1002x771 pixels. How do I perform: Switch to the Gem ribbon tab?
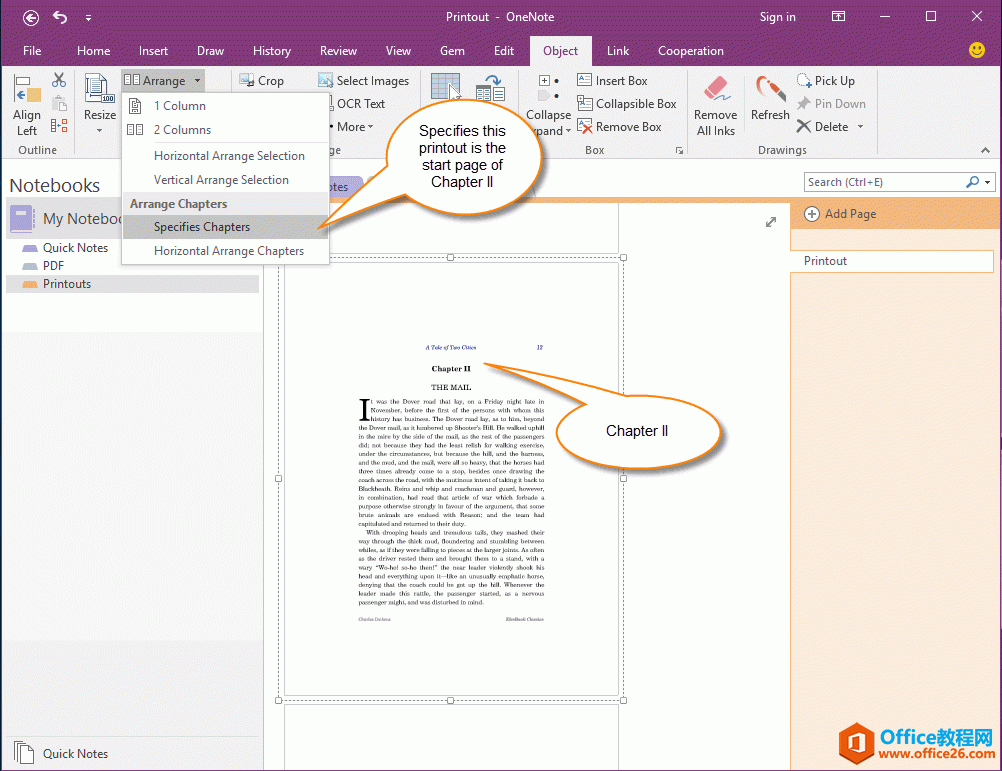tap(452, 50)
